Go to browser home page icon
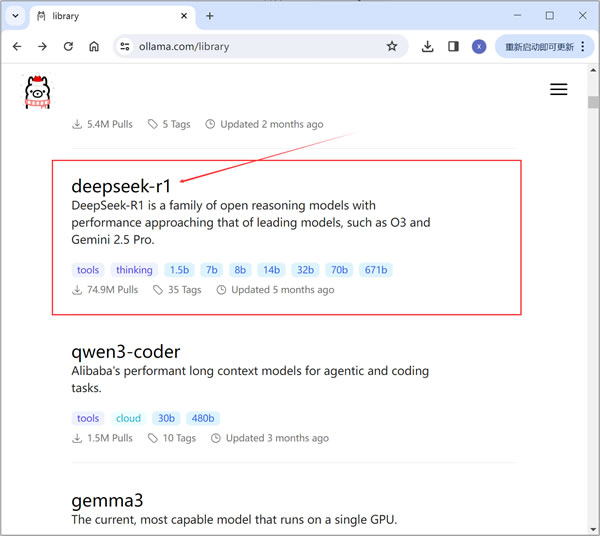 coord(94,46)
